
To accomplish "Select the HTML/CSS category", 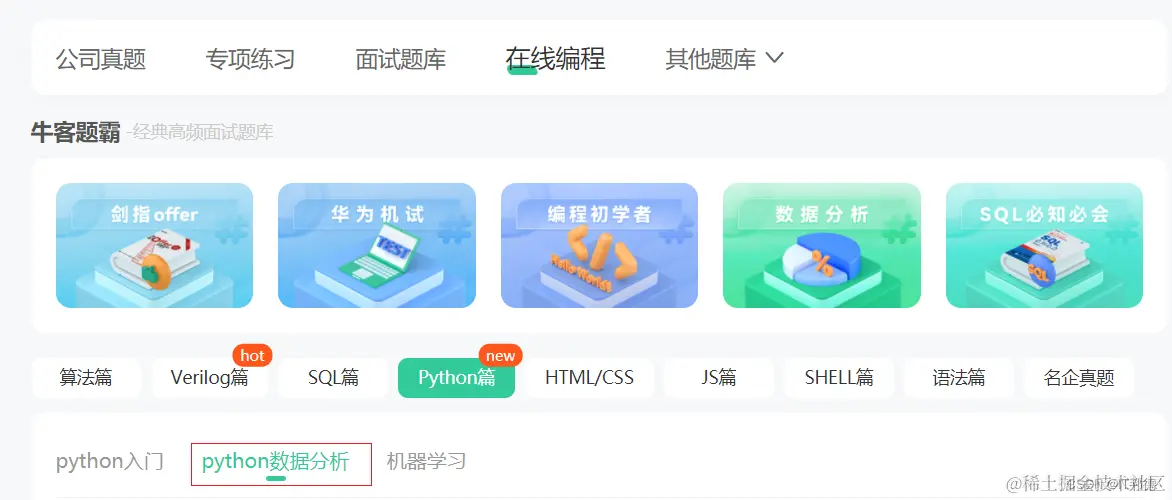I will (590, 377).
